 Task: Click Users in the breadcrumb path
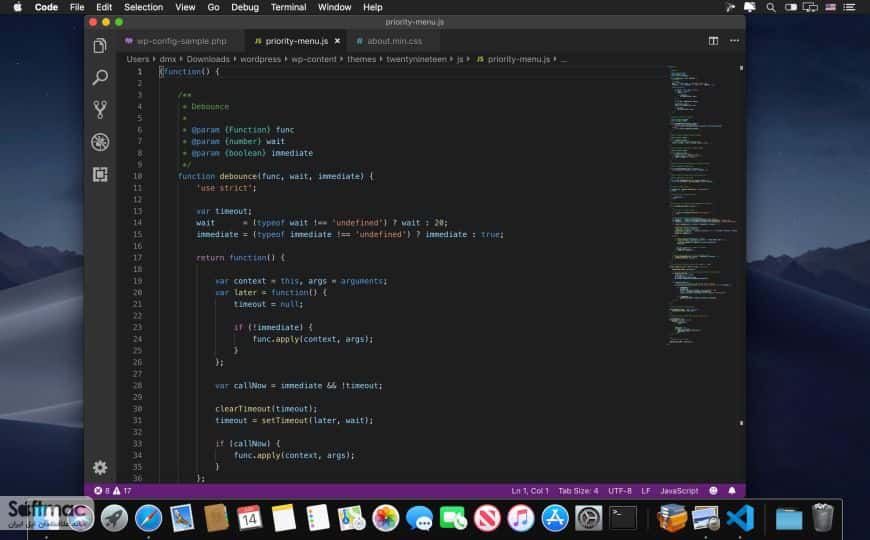138,59
